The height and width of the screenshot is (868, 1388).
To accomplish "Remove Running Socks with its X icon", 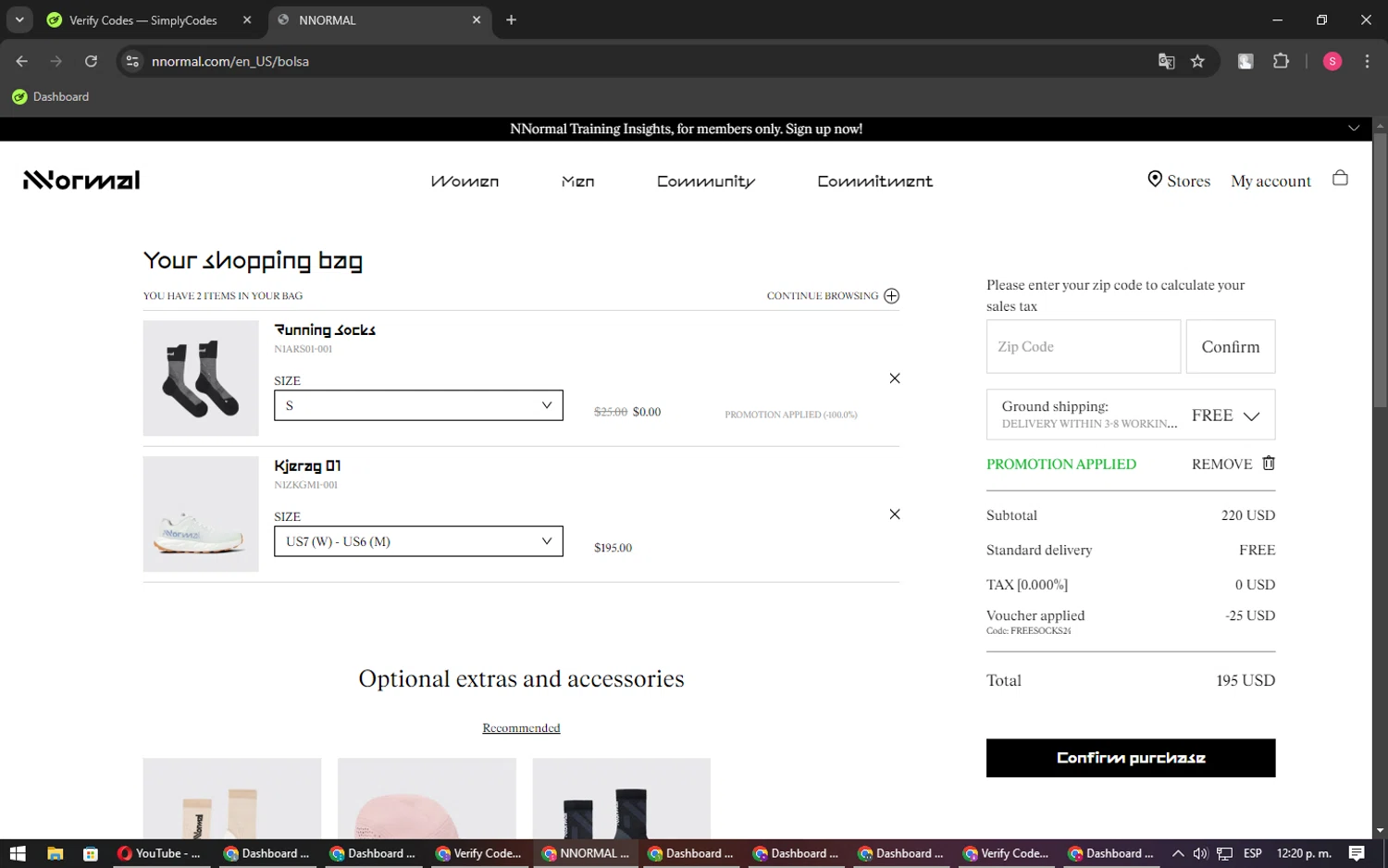I will tap(895, 378).
